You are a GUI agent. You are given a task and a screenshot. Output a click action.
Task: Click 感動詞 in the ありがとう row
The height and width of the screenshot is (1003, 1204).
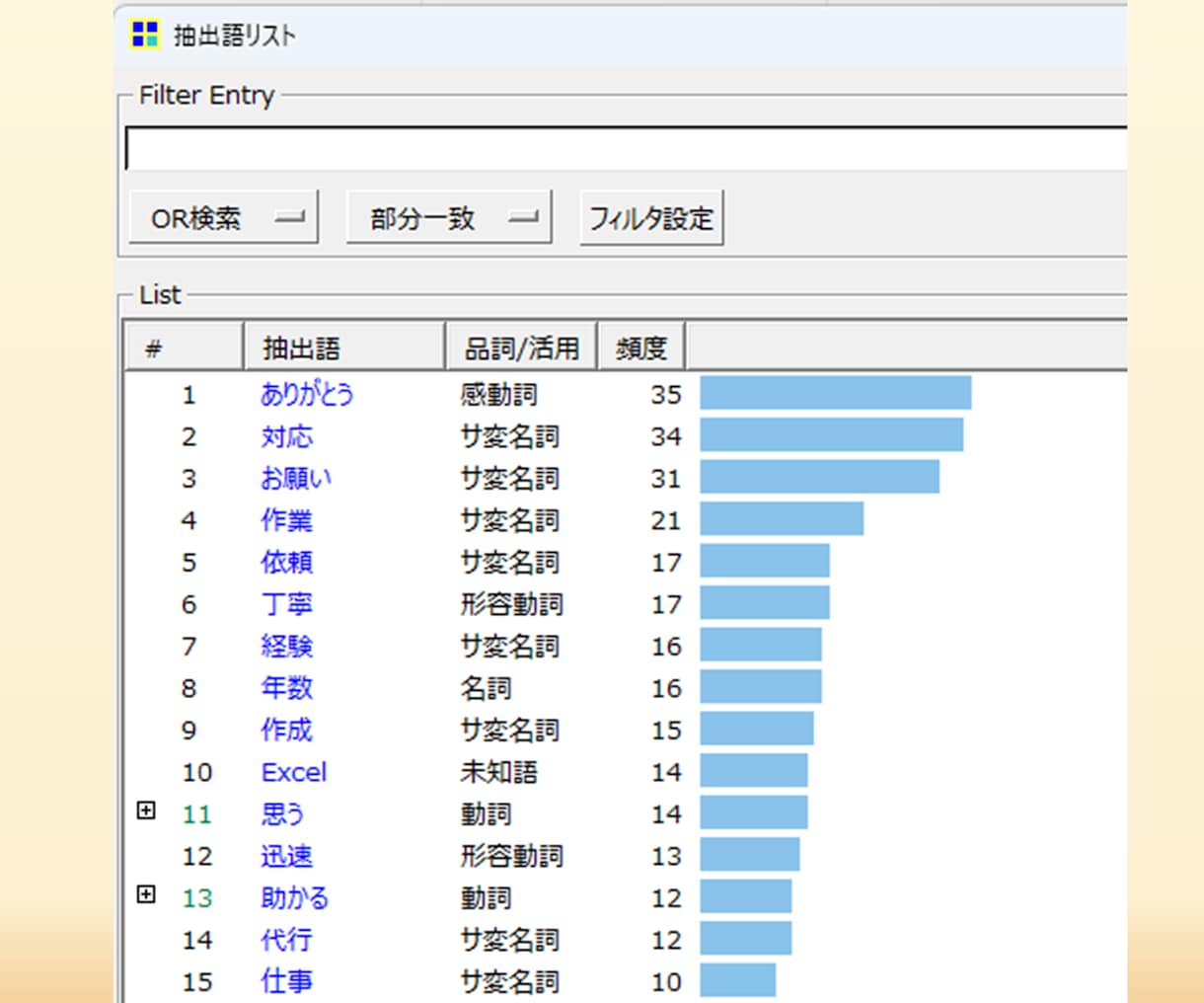498,394
